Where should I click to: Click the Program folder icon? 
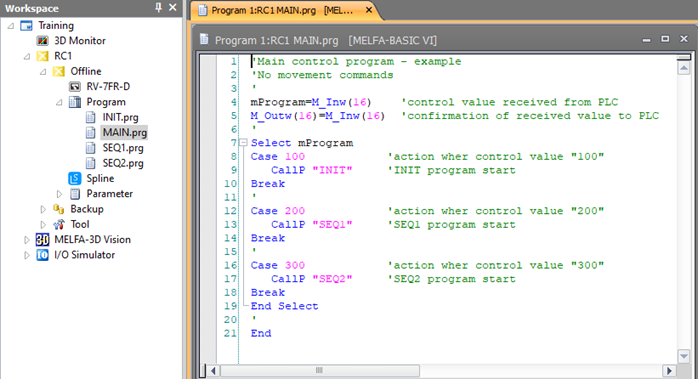coord(75,102)
